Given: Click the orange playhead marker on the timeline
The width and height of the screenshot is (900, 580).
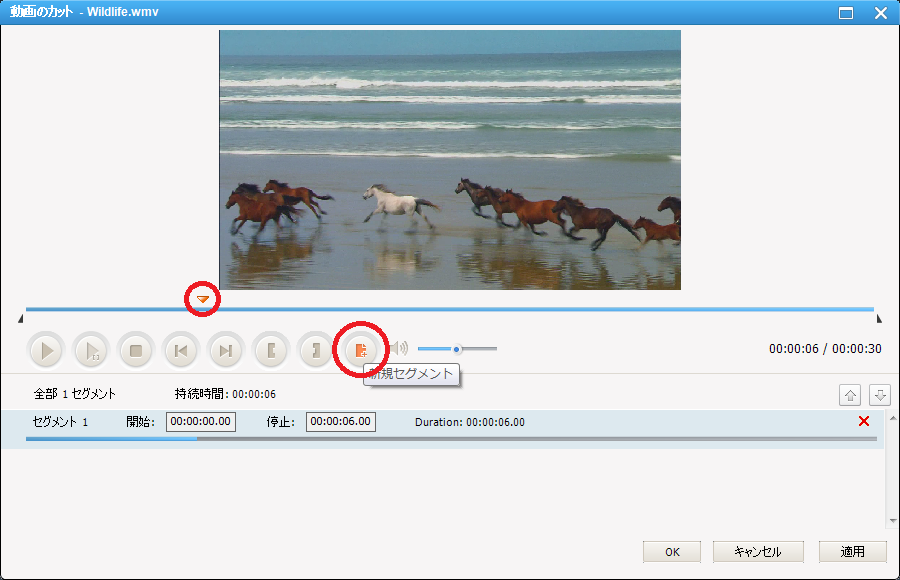Looking at the screenshot, I should pos(203,299).
